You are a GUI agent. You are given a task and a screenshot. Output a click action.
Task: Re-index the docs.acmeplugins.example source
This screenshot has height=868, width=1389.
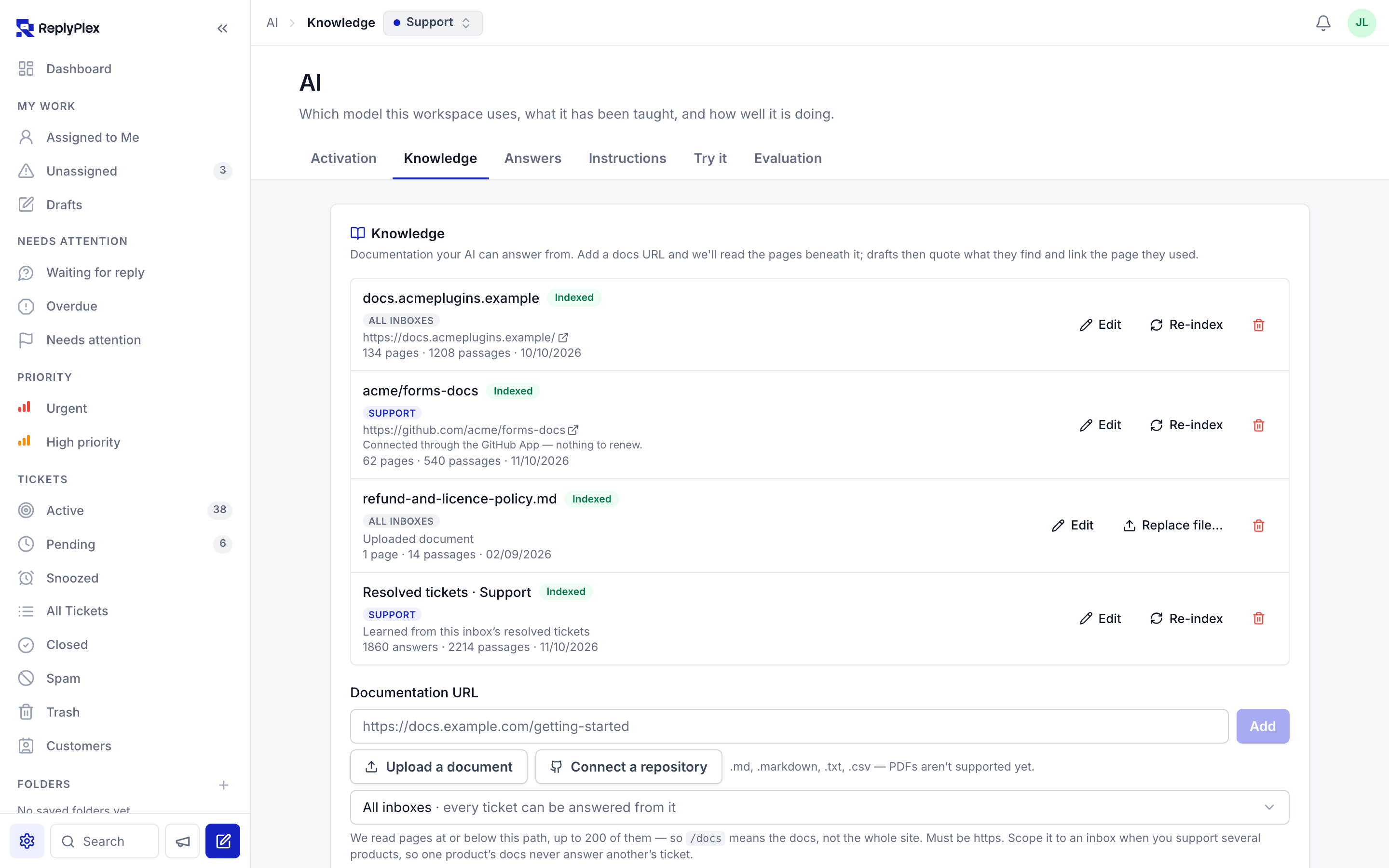(1186, 325)
